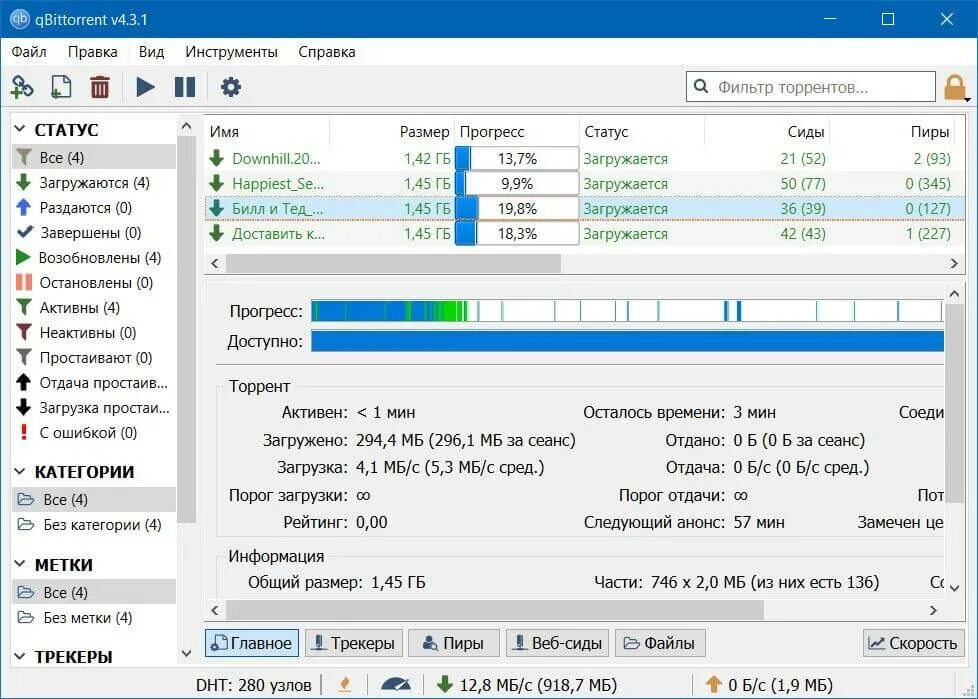Select Без метки (4)

coord(94,617)
